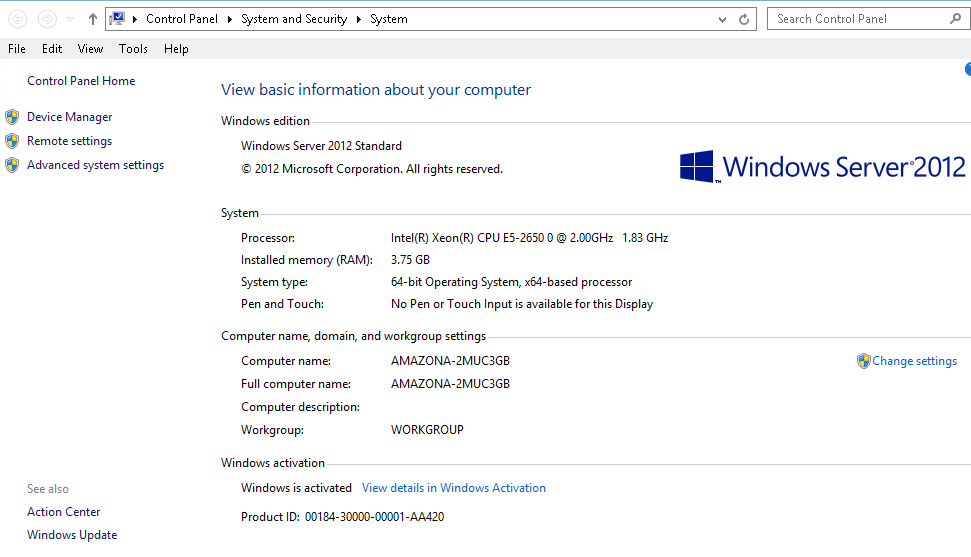Click 'No Pen or Touch Input' text

tap(522, 304)
